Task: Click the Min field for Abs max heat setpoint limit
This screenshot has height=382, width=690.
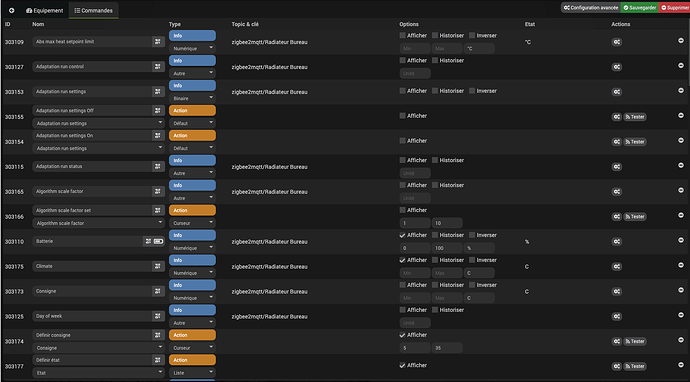Action: tap(415, 48)
